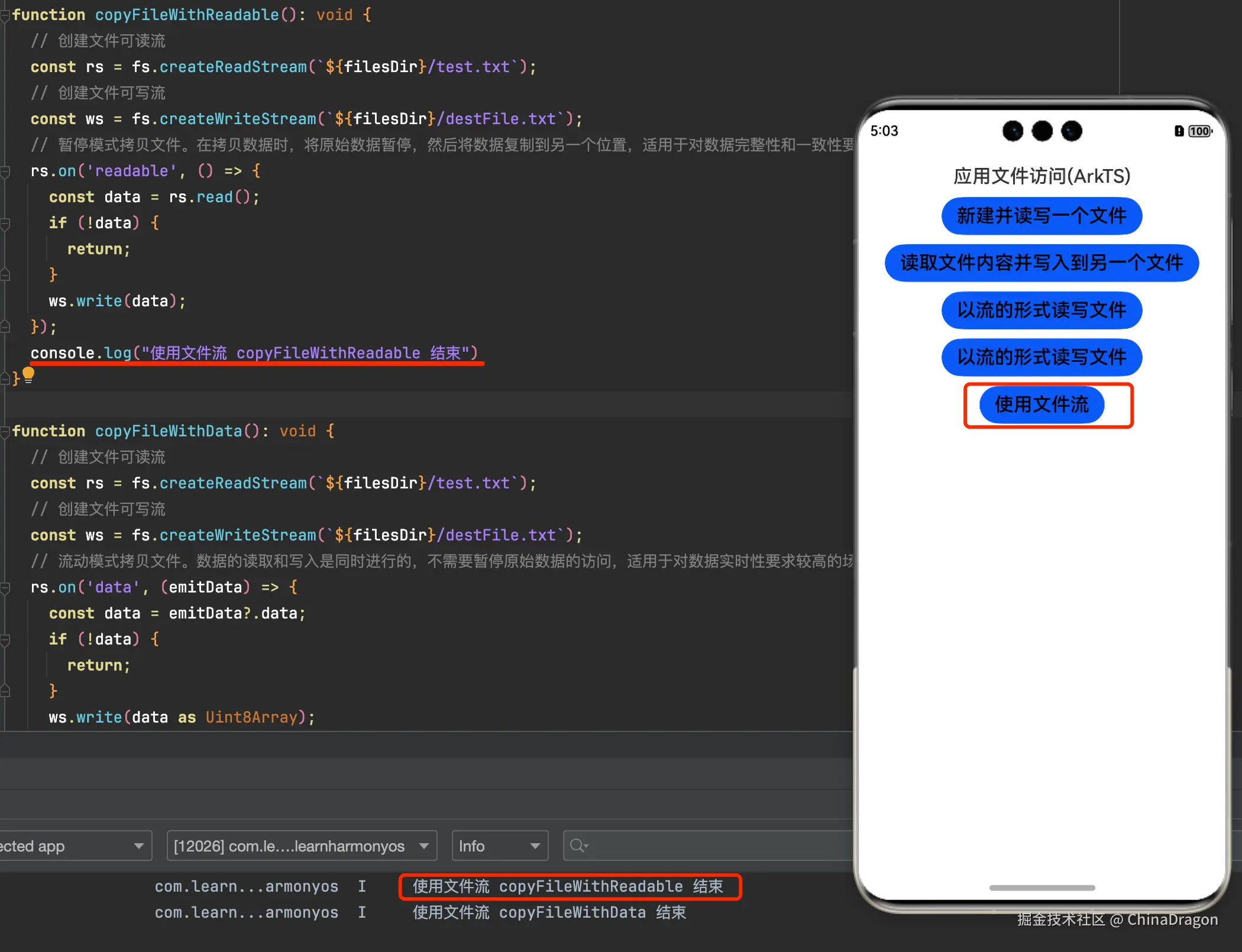Tap the 新建并读写一个文件 button
The image size is (1242, 952).
pos(1042,216)
